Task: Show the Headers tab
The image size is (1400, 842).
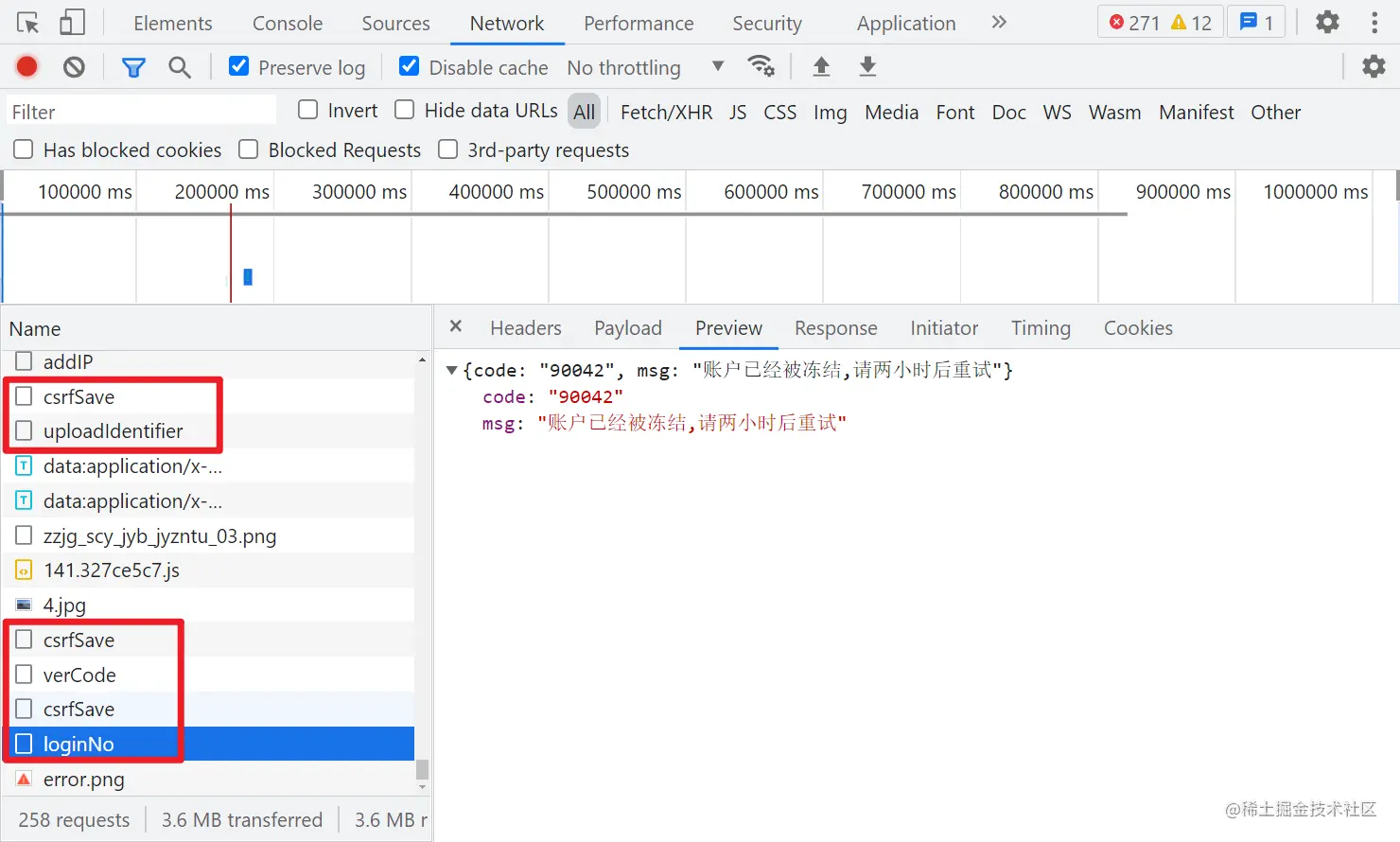Action: 526,328
